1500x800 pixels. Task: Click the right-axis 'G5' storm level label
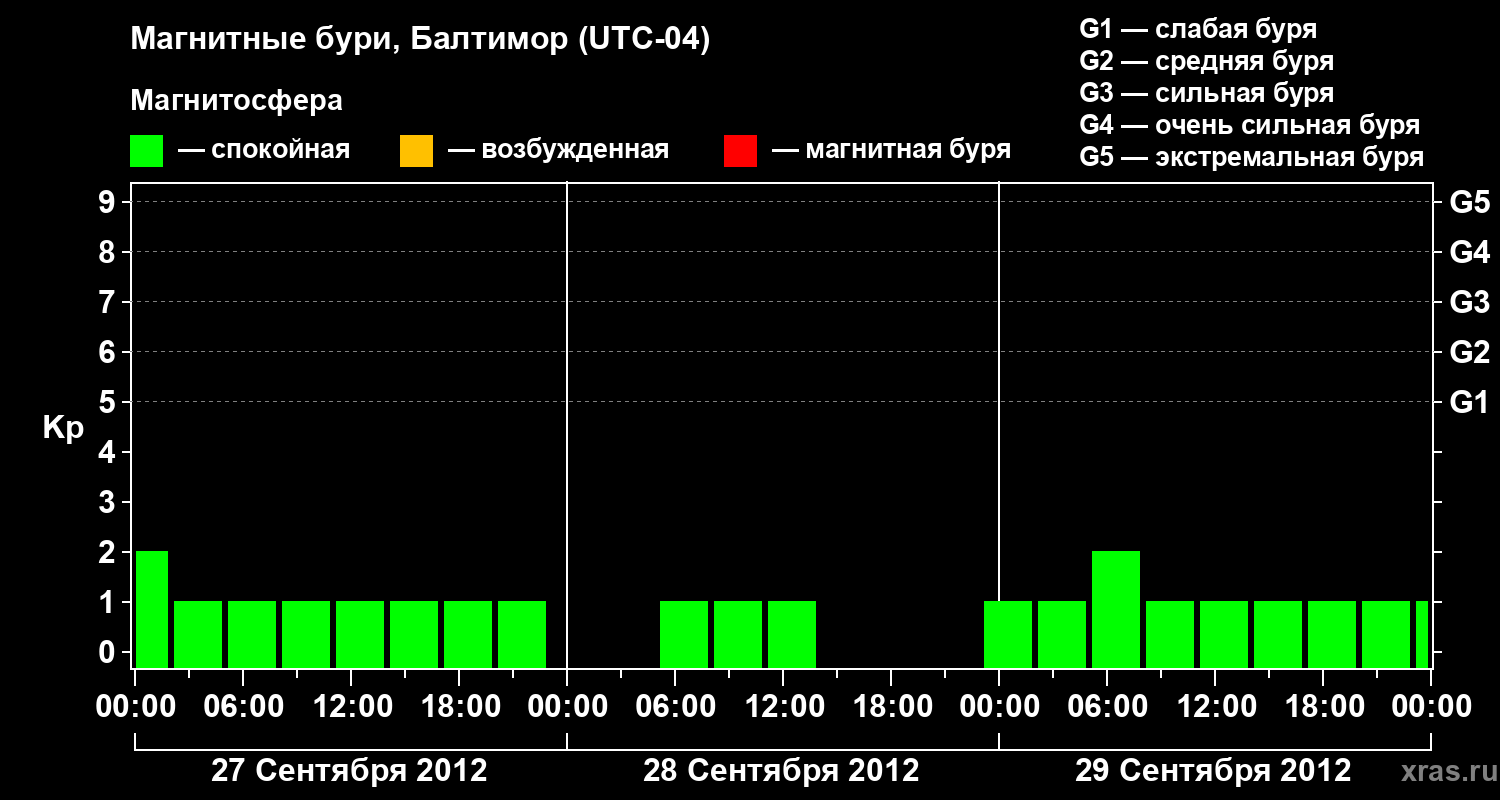[x=1470, y=202]
